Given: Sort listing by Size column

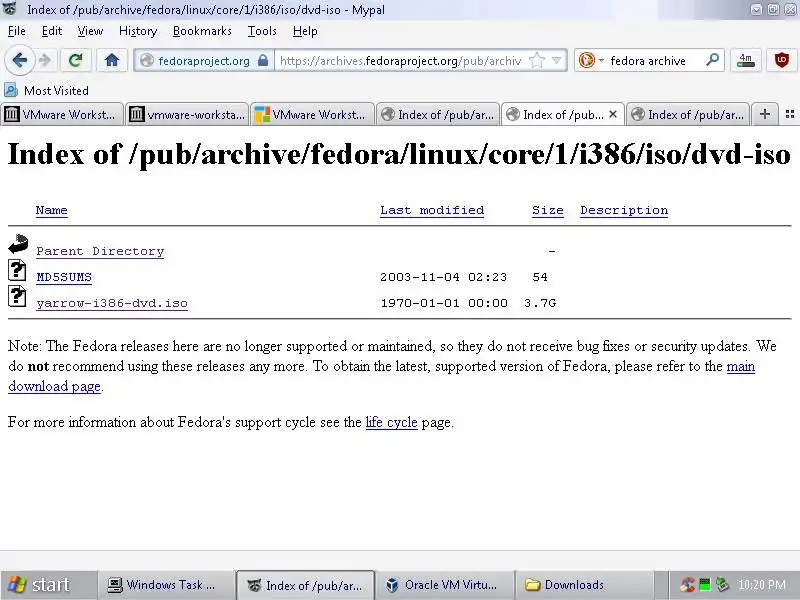Looking at the screenshot, I should coord(547,210).
